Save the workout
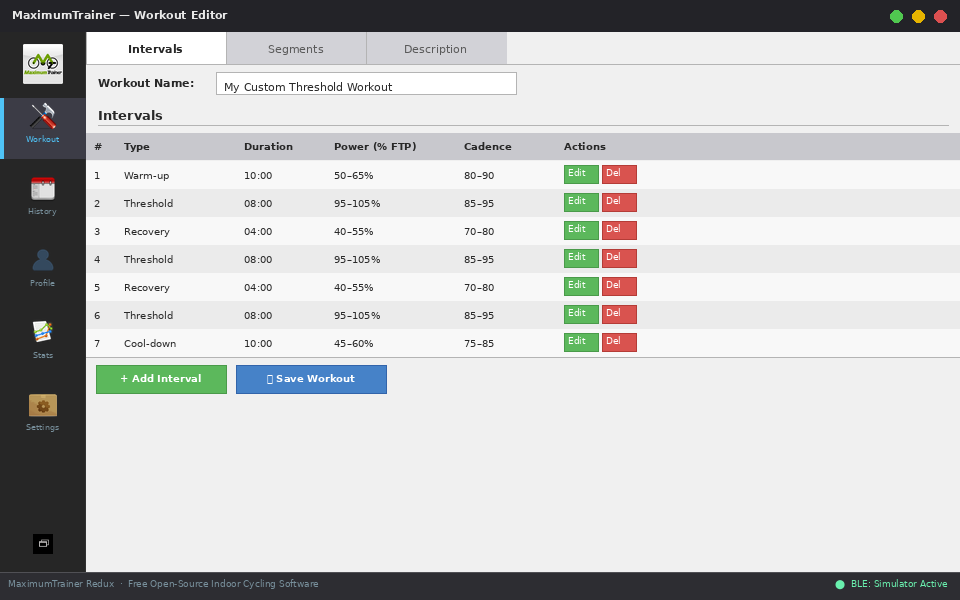Viewport: 960px width, 600px height. click(x=311, y=379)
